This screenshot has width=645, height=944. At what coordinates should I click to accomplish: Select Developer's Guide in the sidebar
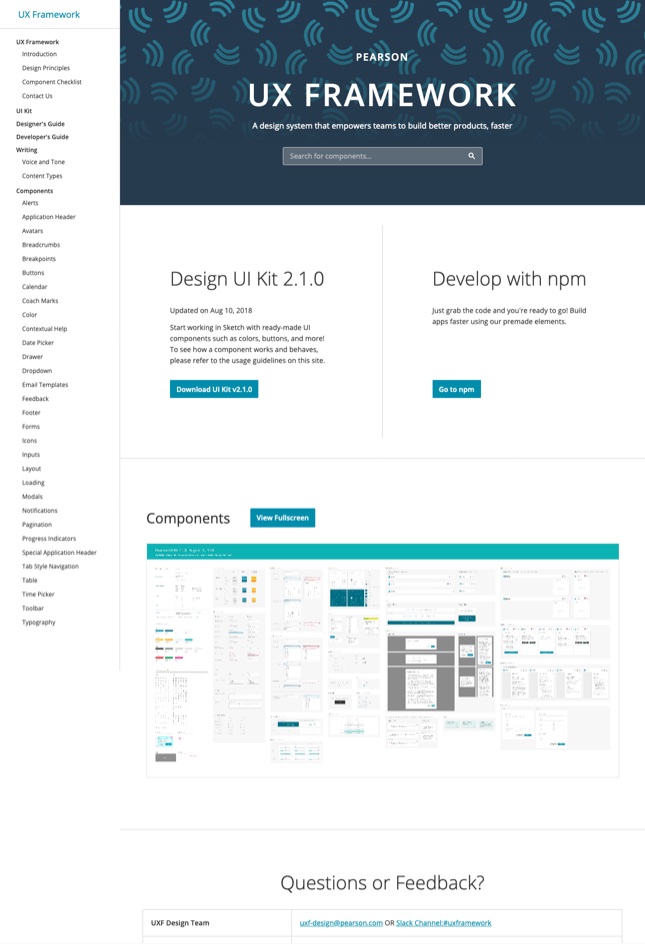pyautogui.click(x=42, y=137)
